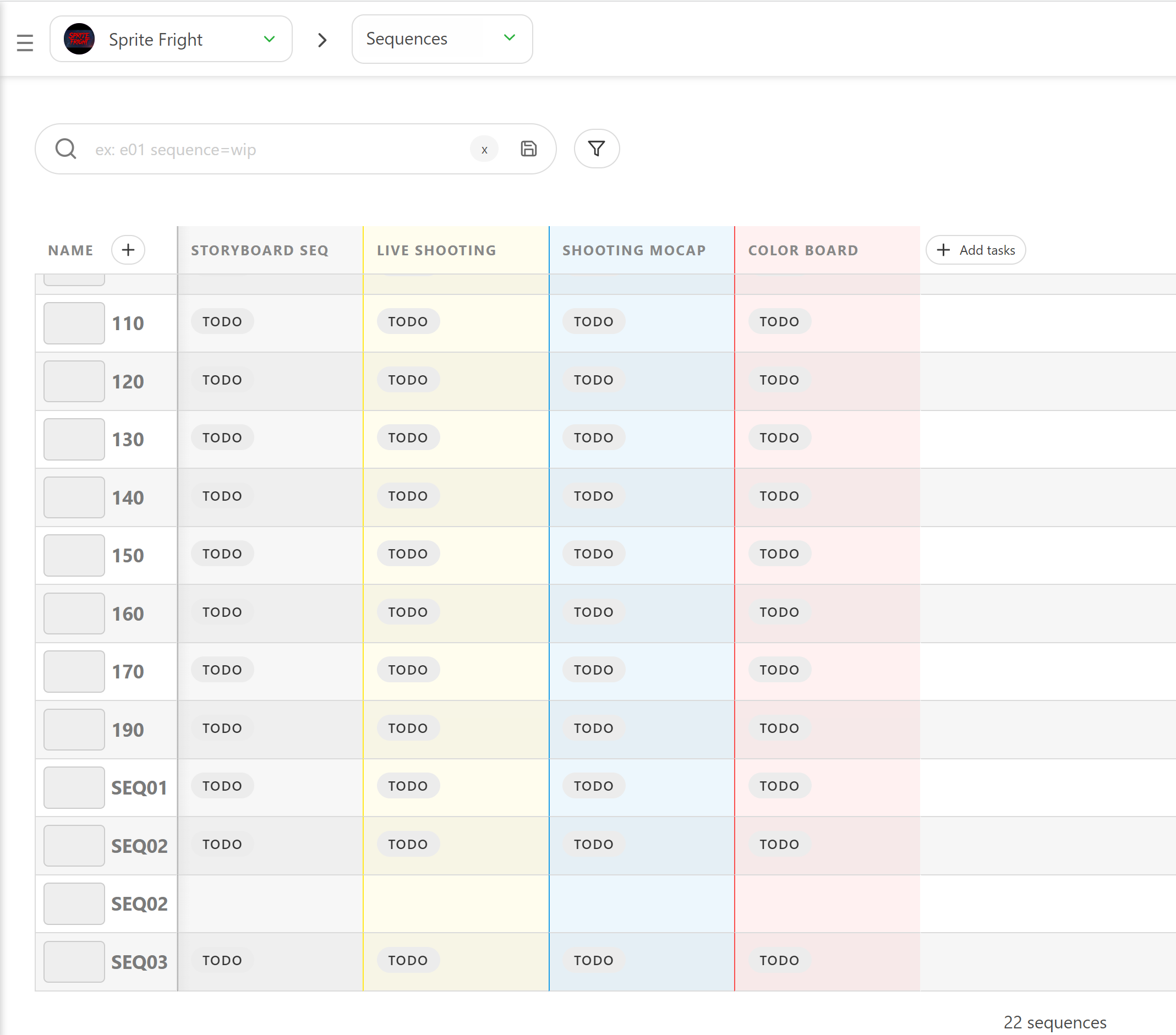Open the search magnifier icon
The width and height of the screenshot is (1176, 1035).
66,149
